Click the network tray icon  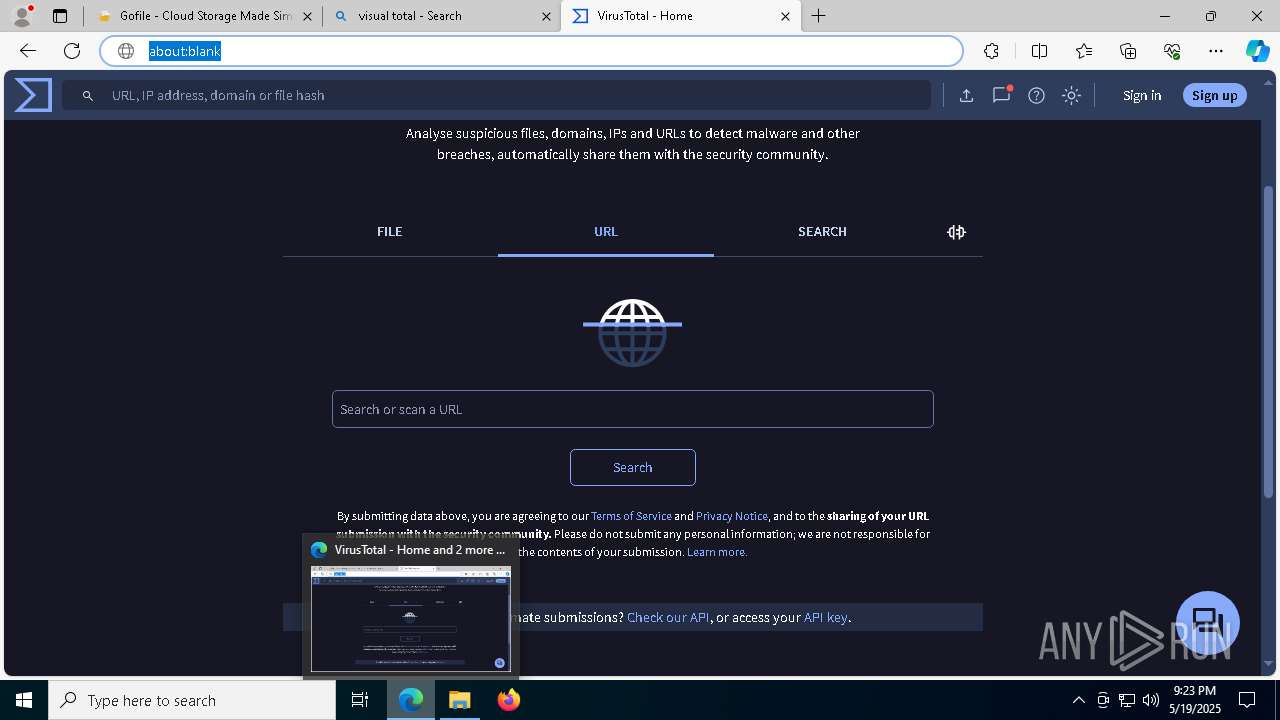(1127, 700)
